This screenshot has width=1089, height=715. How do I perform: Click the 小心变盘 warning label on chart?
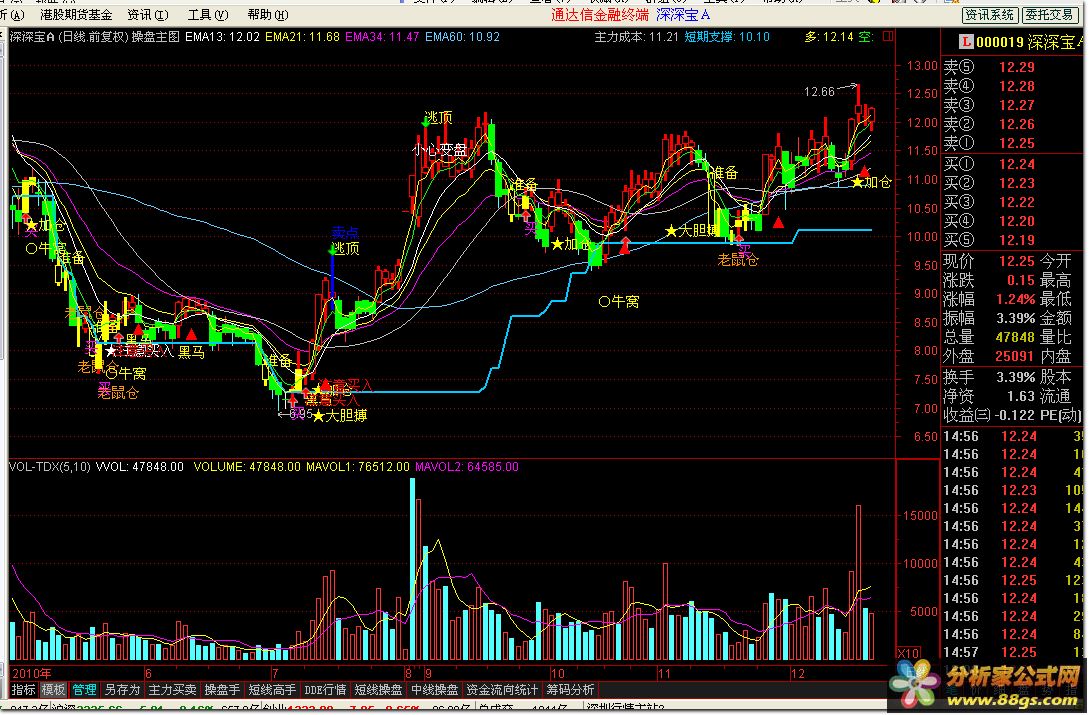coord(439,149)
